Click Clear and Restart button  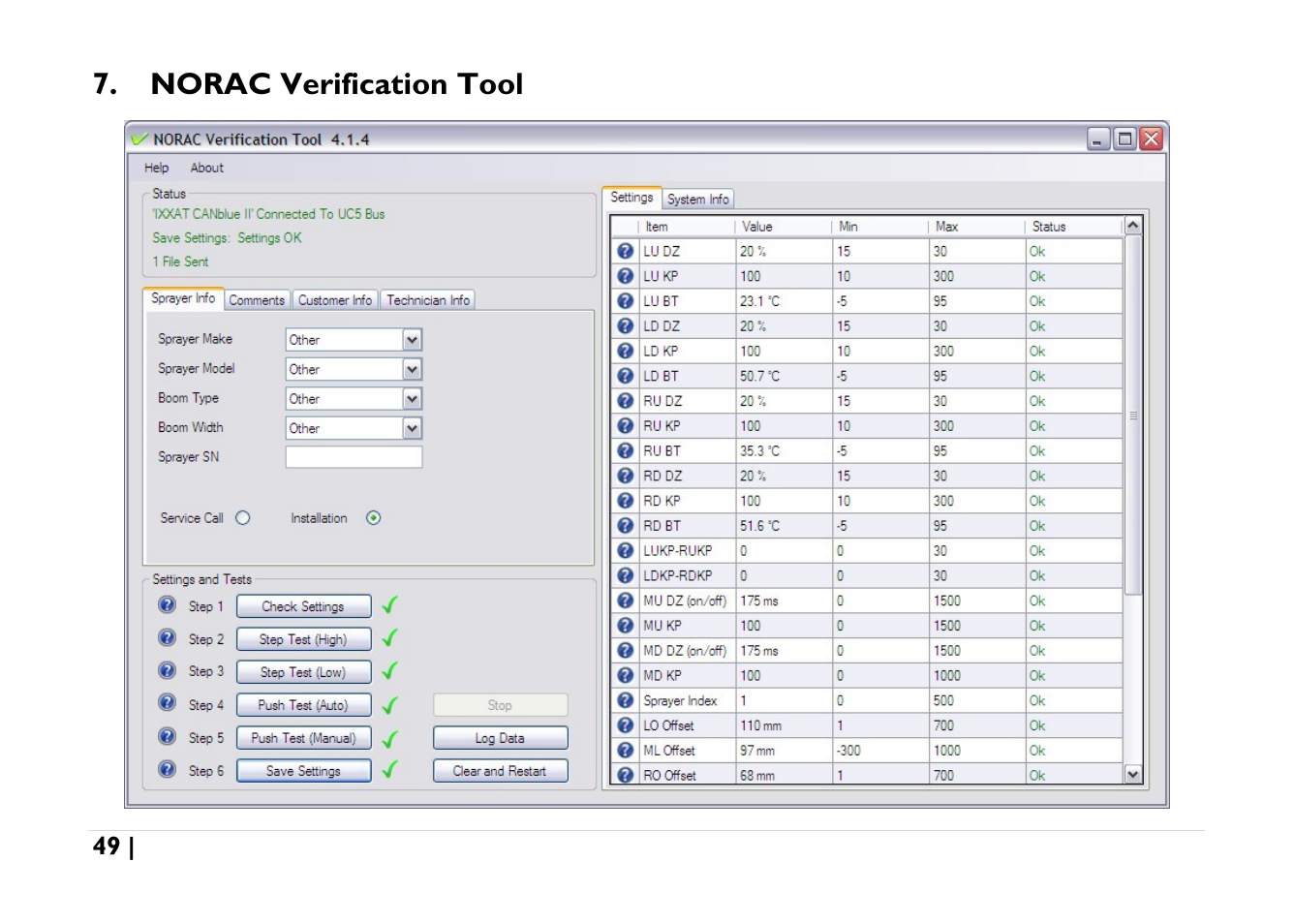500,771
